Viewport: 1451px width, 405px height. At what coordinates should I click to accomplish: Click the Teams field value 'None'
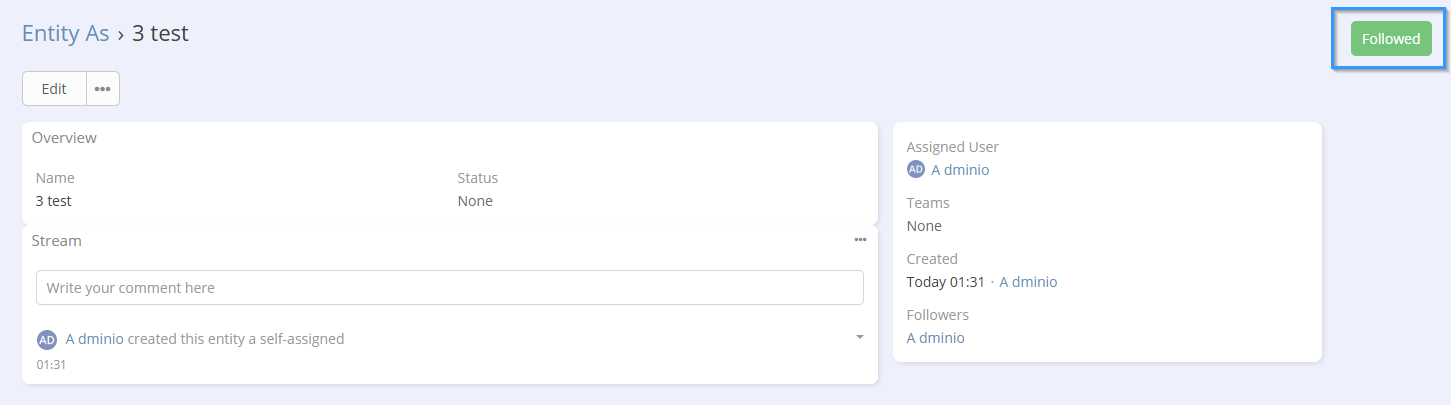click(924, 226)
